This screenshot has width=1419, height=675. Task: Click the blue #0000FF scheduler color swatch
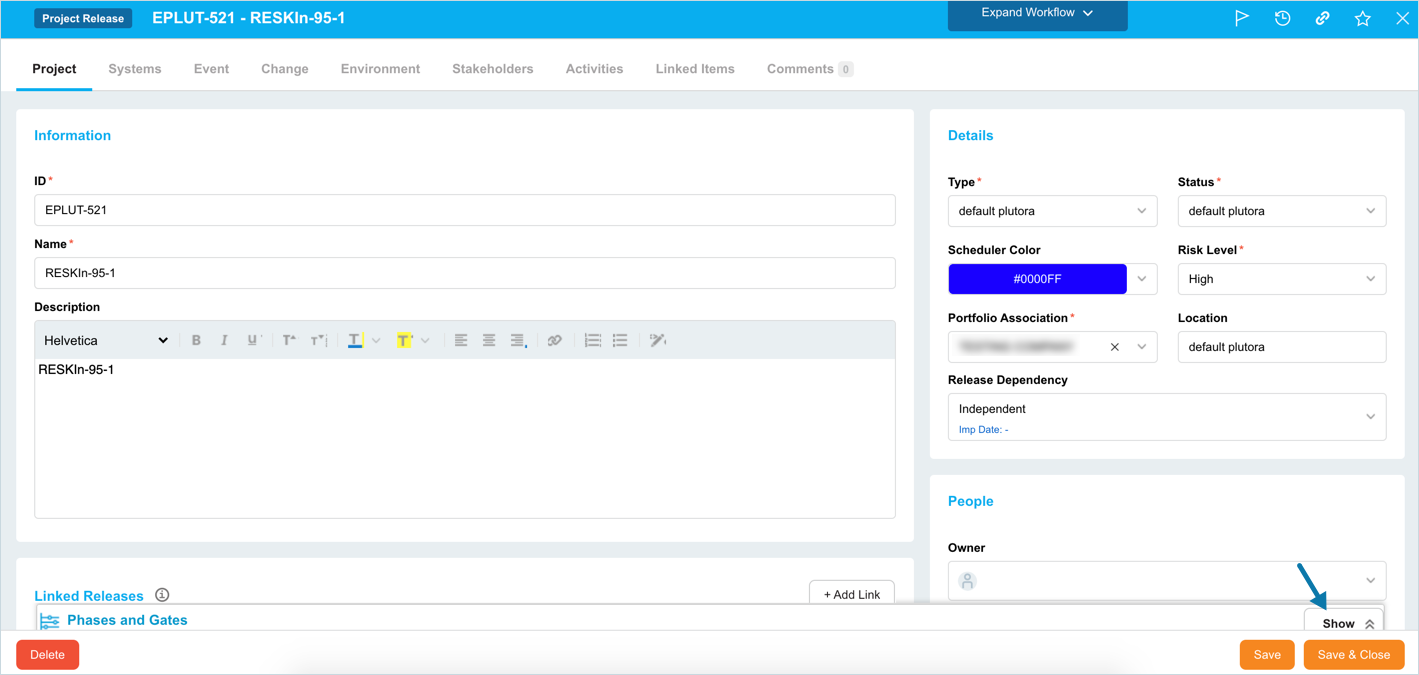[x=1037, y=279]
